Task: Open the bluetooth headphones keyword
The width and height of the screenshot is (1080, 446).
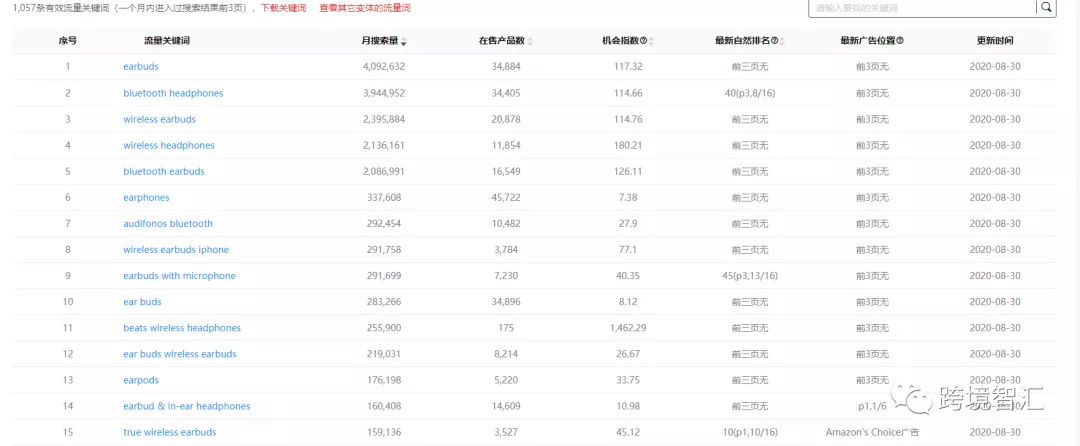Action: click(x=173, y=93)
